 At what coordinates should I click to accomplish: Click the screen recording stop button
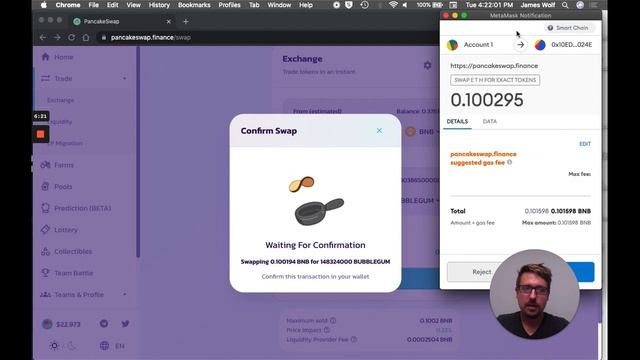coord(40,134)
